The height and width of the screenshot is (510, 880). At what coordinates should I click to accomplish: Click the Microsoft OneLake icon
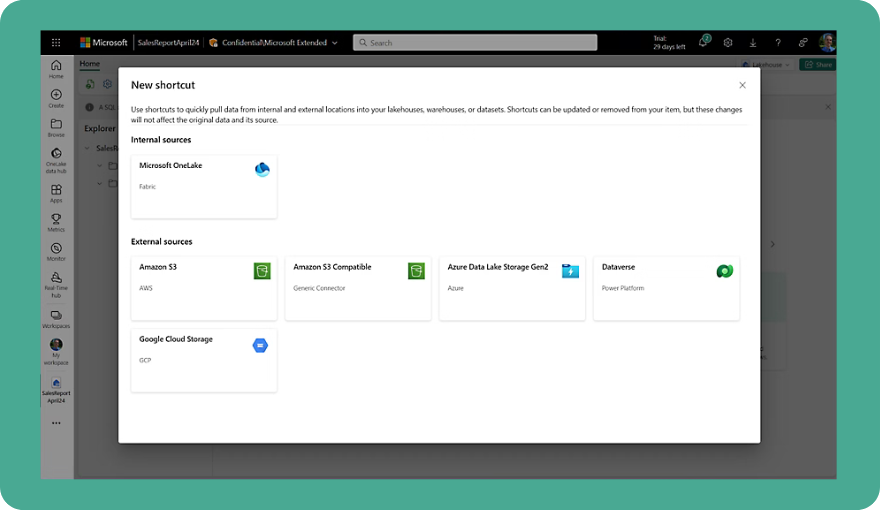pyautogui.click(x=262, y=169)
